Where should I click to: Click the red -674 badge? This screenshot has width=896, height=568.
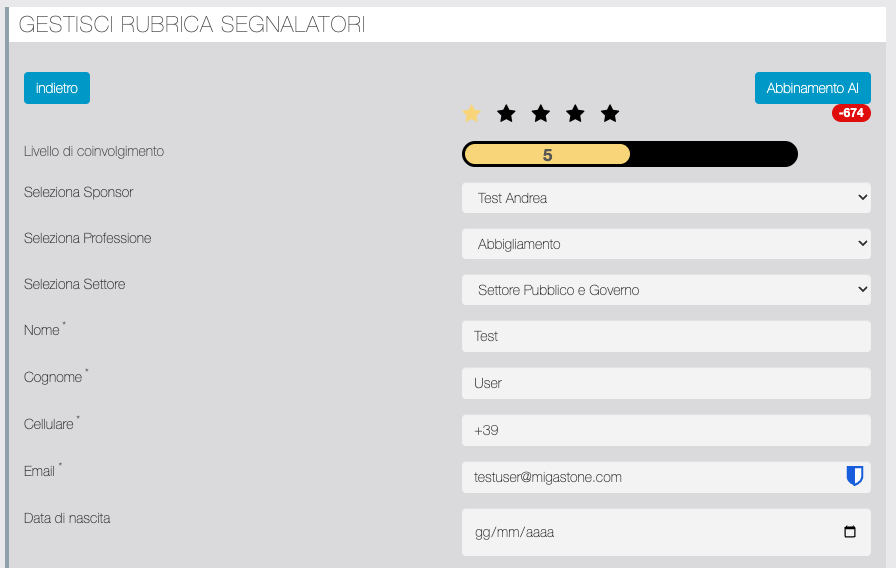coord(851,113)
